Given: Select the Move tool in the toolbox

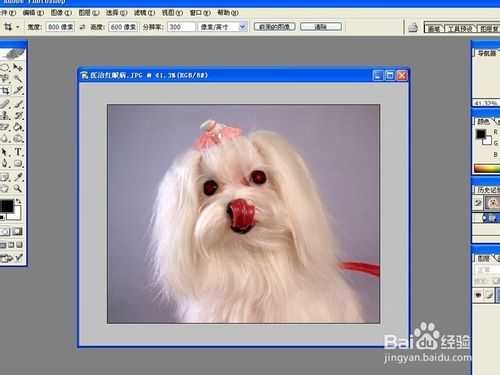Looking at the screenshot, I should [18, 68].
